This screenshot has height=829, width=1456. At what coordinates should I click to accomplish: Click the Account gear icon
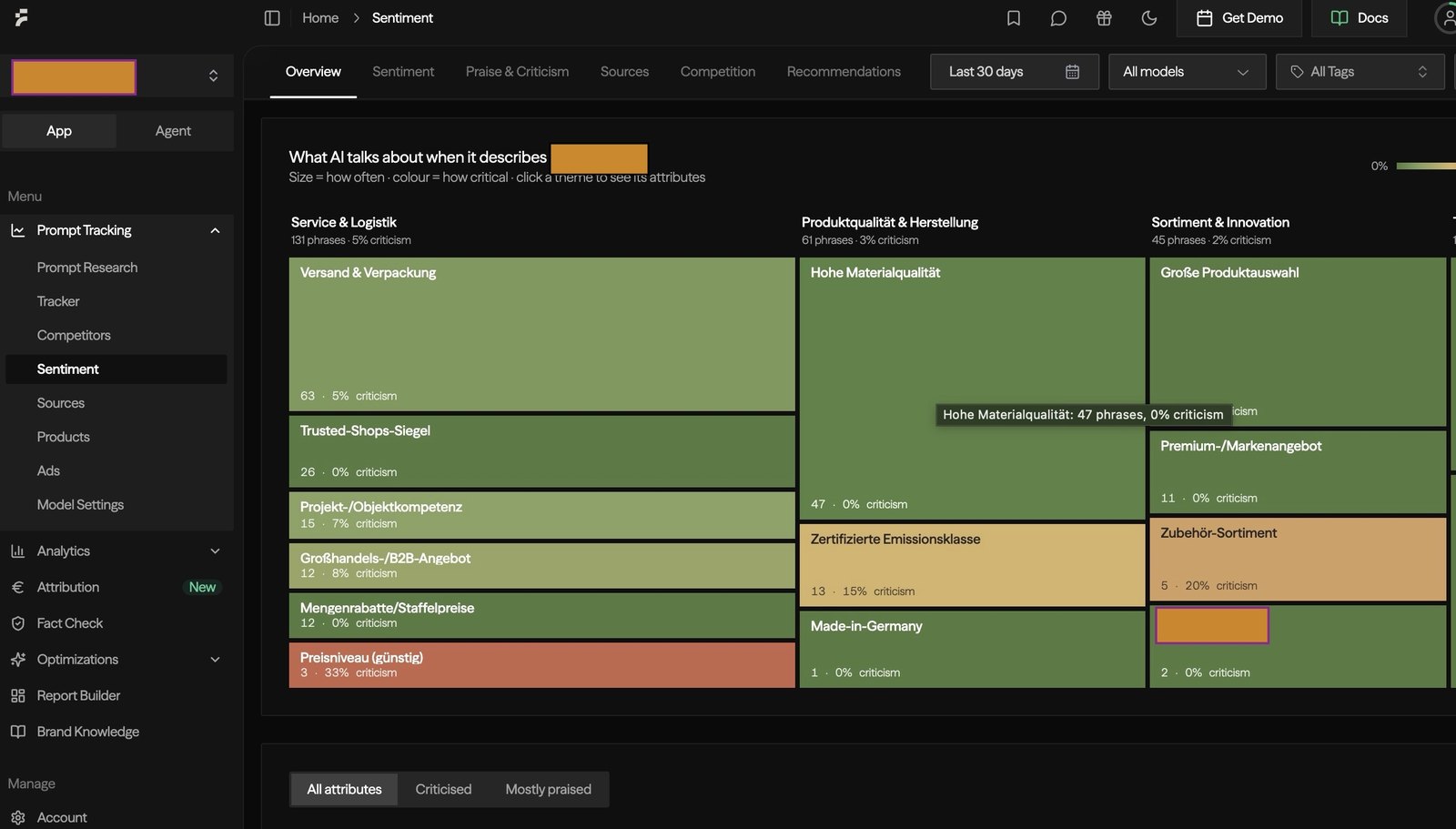click(x=17, y=818)
